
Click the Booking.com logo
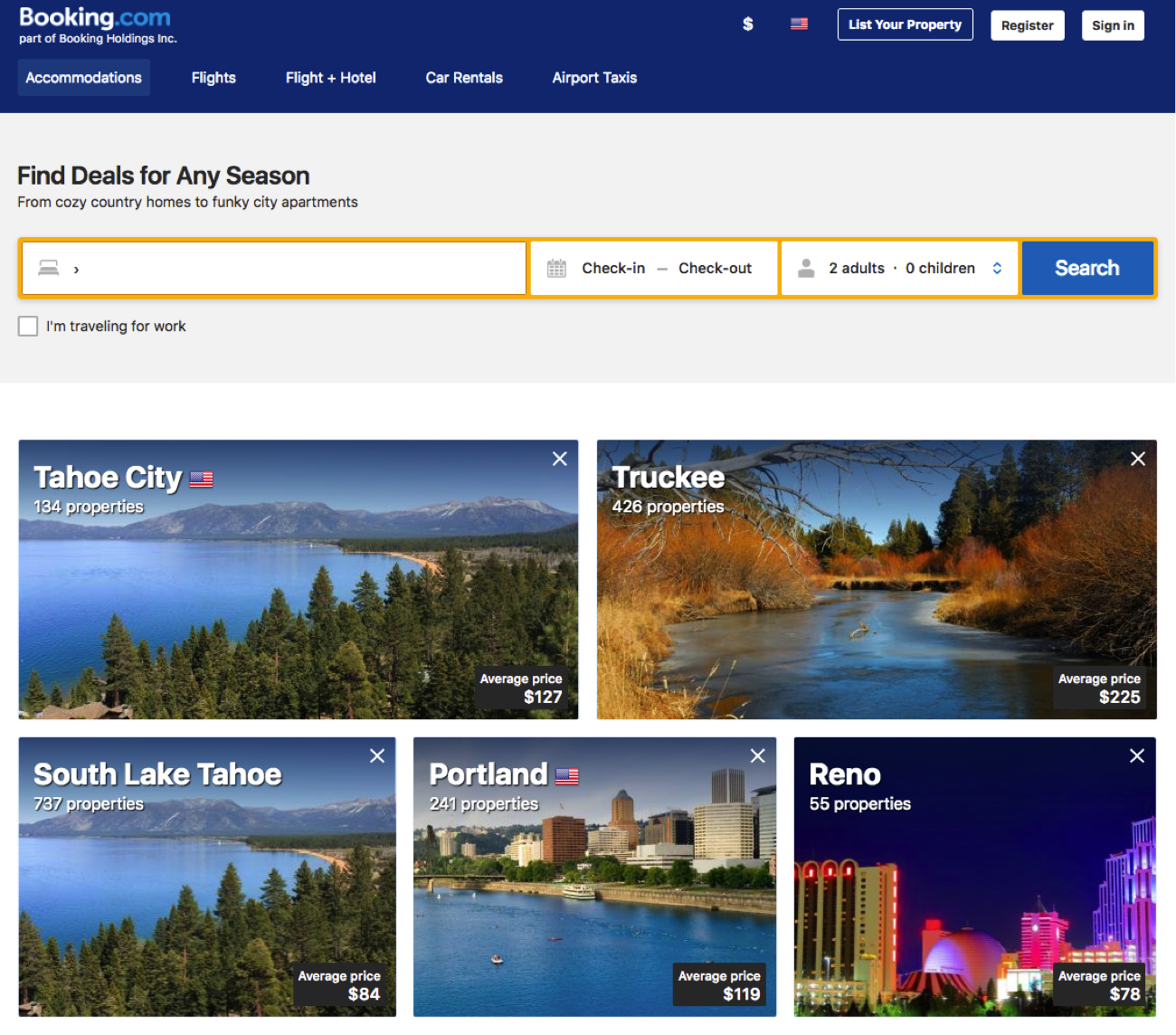[x=94, y=17]
